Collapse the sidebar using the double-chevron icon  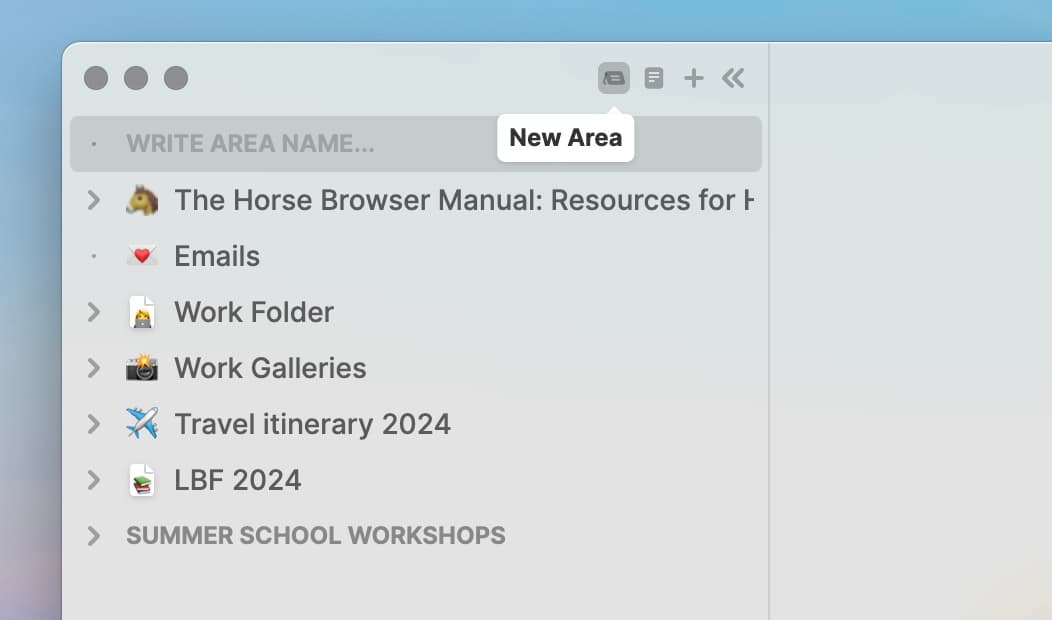click(733, 78)
